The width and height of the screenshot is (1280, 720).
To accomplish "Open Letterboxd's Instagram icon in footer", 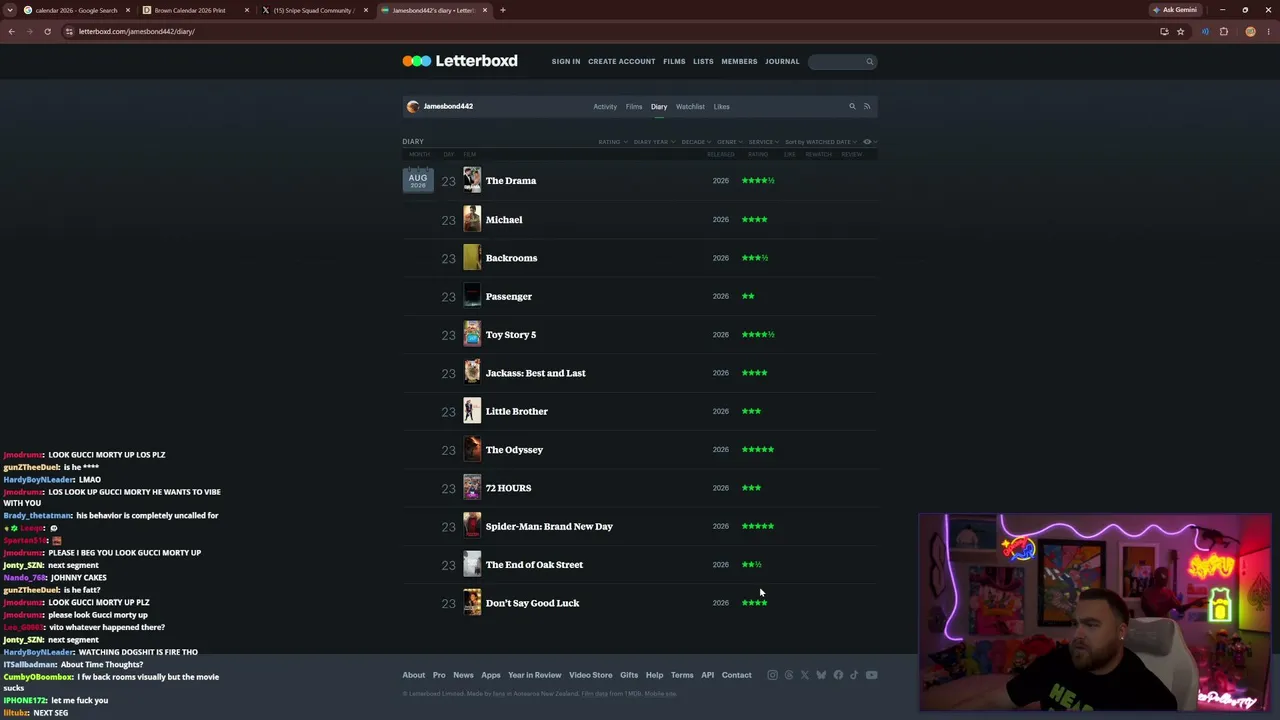I will 772,675.
